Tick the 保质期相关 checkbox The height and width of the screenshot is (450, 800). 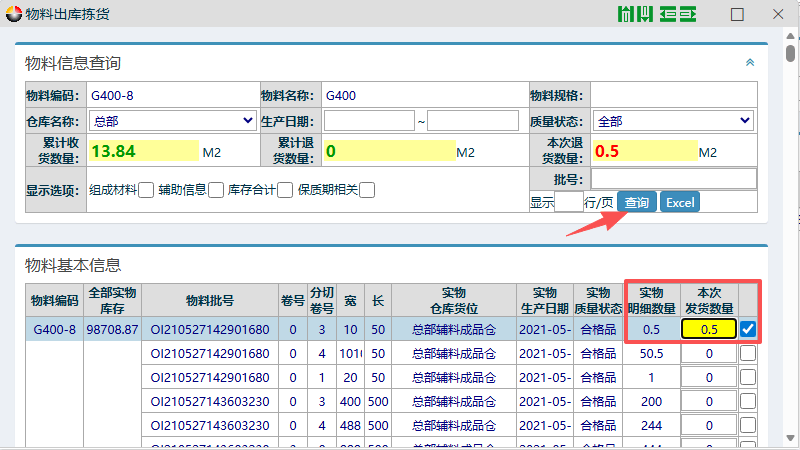pyautogui.click(x=367, y=190)
